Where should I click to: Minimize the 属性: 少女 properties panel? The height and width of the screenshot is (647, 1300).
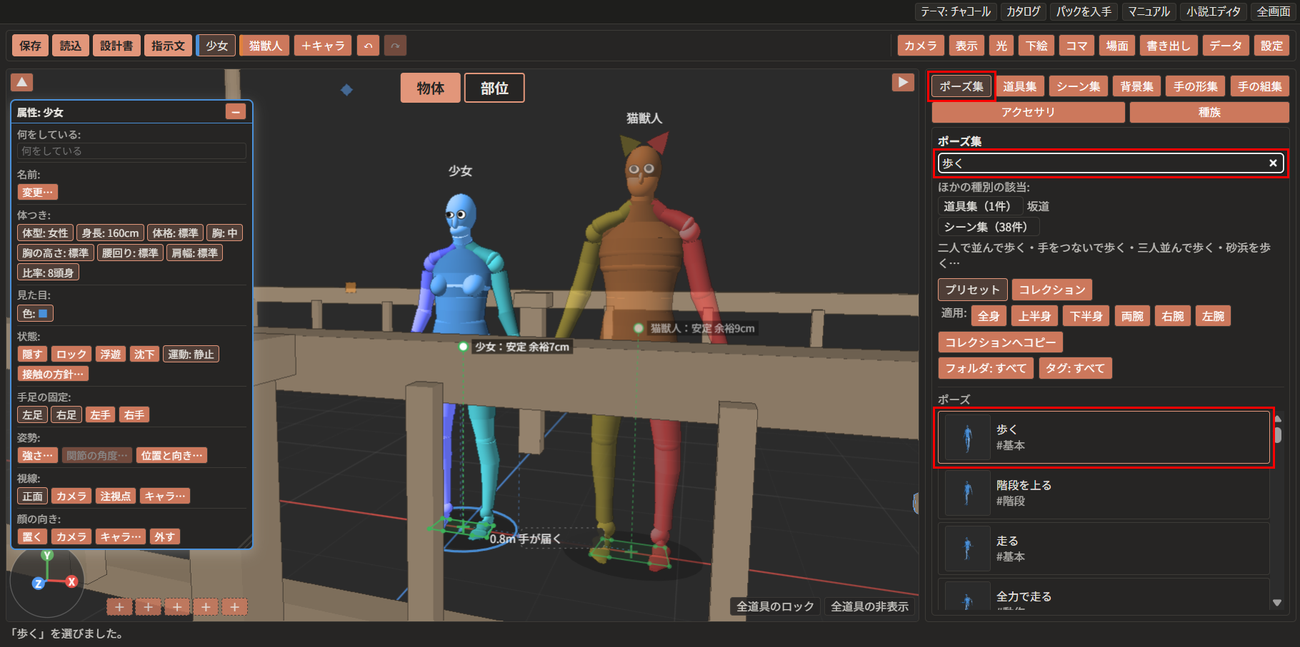[x=236, y=112]
